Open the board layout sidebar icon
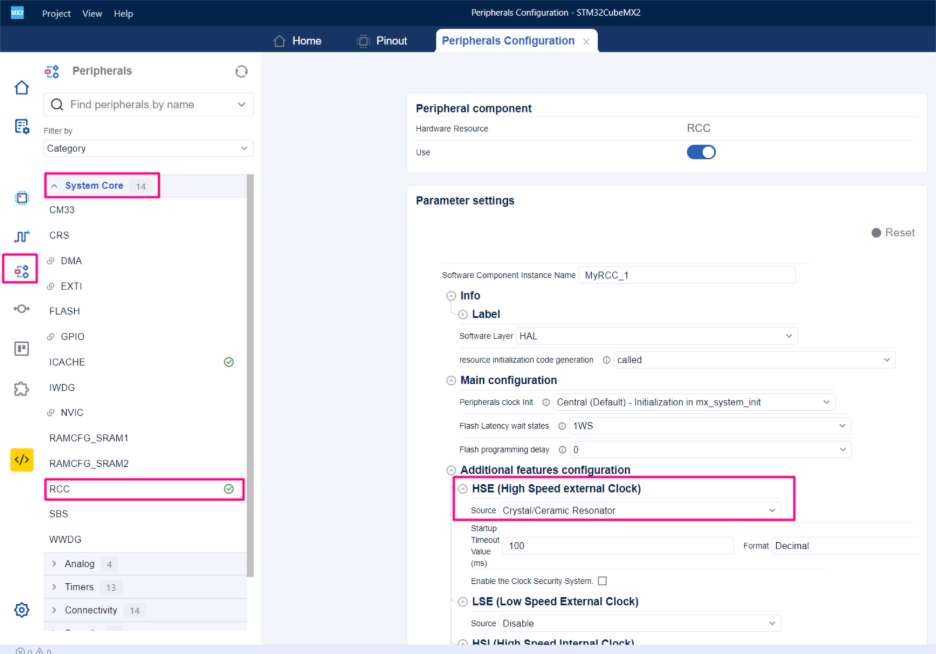 (x=21, y=348)
